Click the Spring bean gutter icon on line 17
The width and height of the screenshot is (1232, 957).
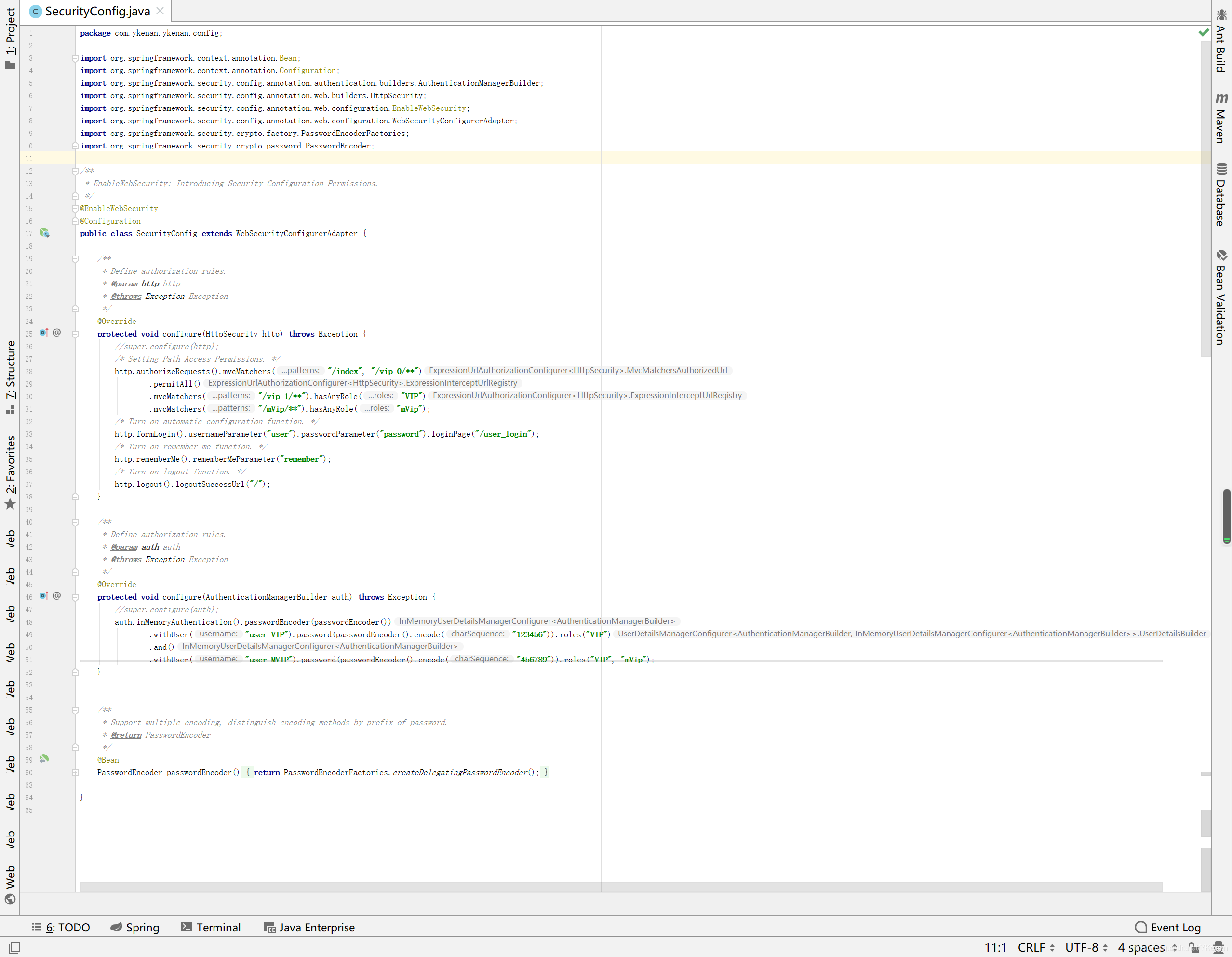point(44,233)
